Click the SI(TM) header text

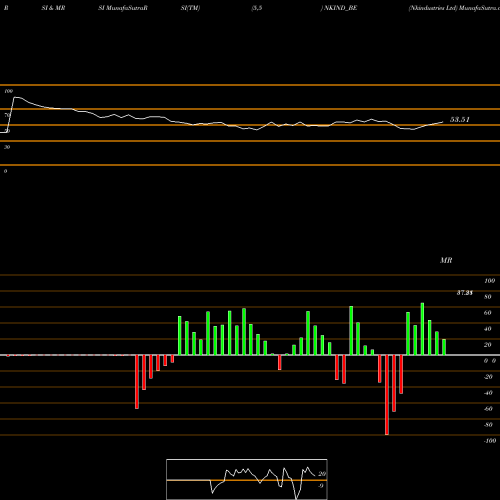(x=190, y=8)
